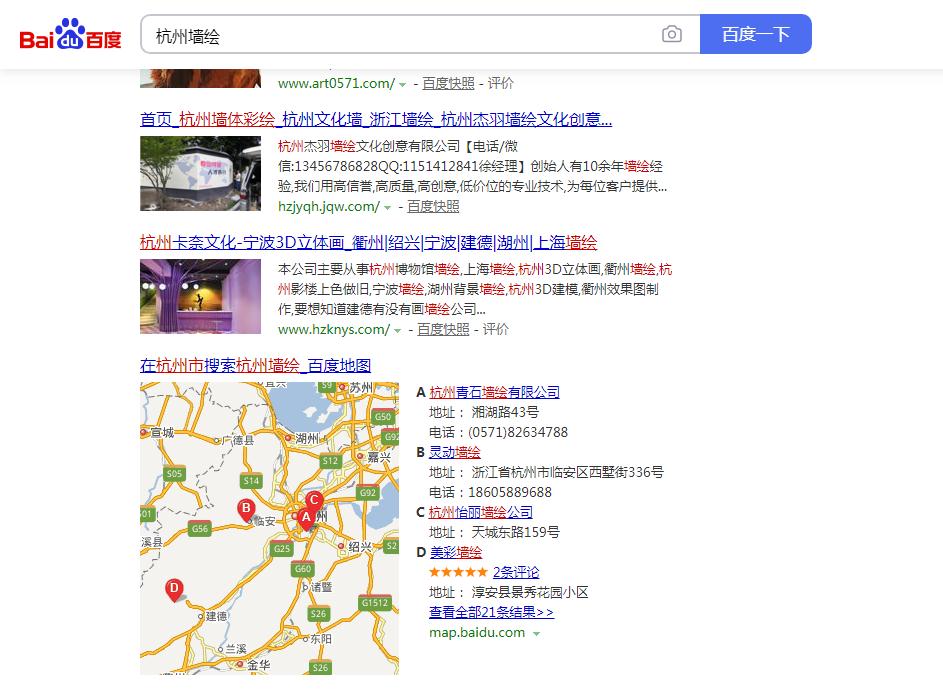Click address 天城东路159号
This screenshot has height=693, width=943.
515,532
